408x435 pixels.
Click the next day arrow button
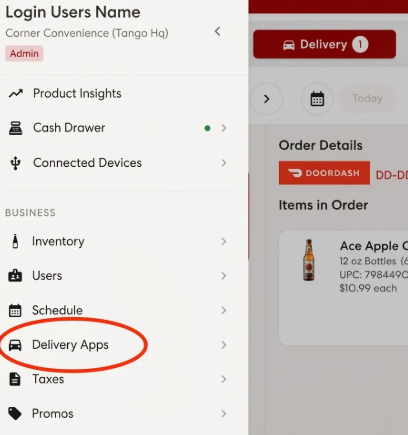pos(266,99)
